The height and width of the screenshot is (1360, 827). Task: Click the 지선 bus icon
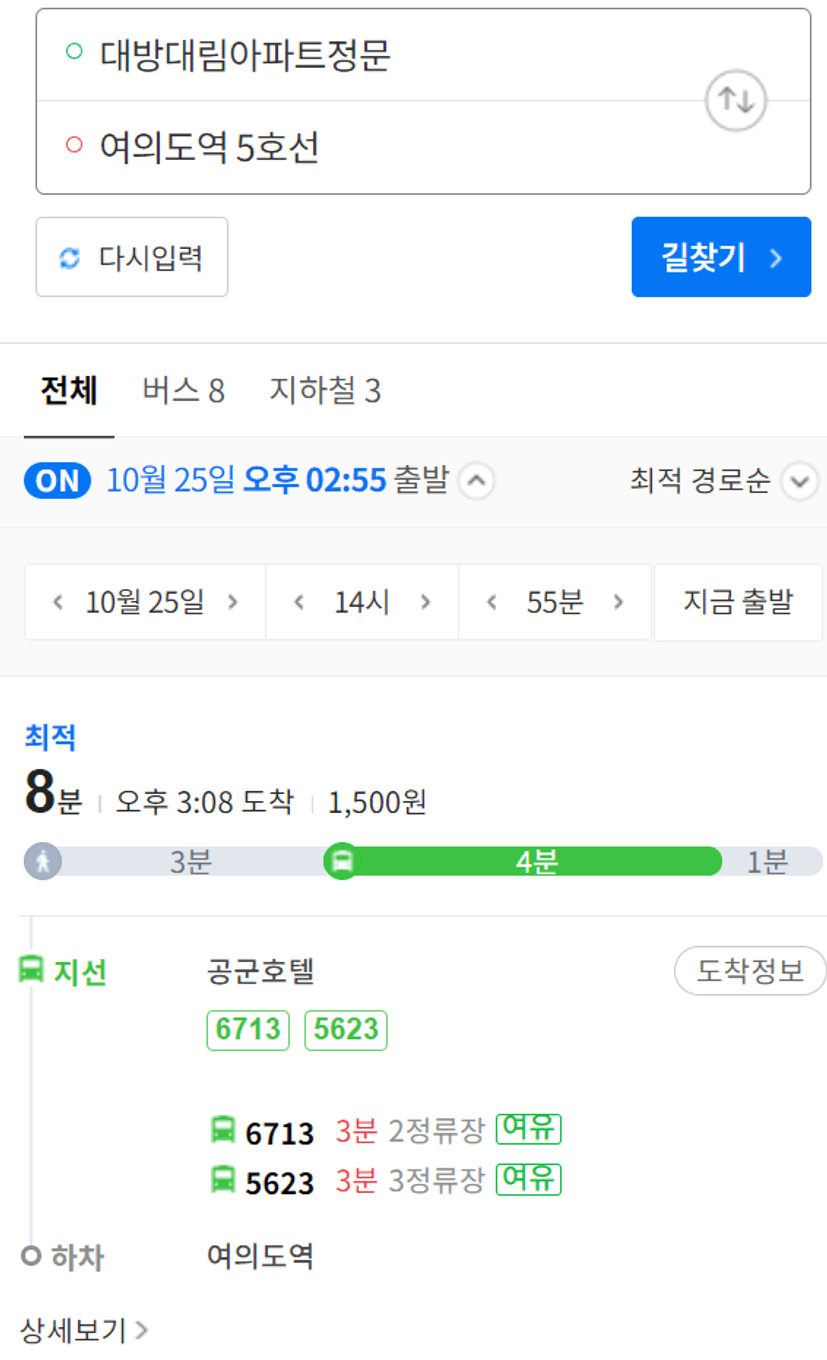(32, 970)
